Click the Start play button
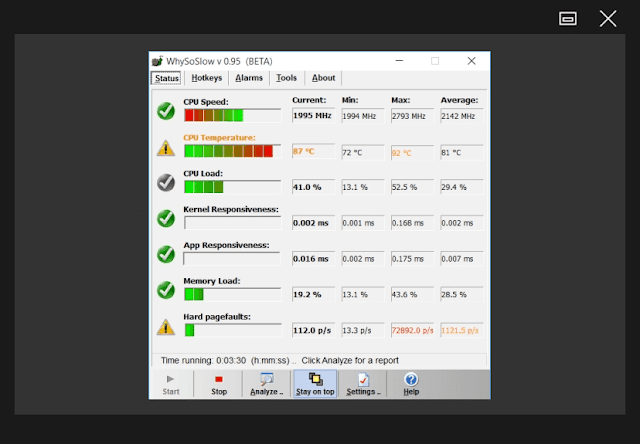This screenshot has height=444, width=640. [171, 385]
